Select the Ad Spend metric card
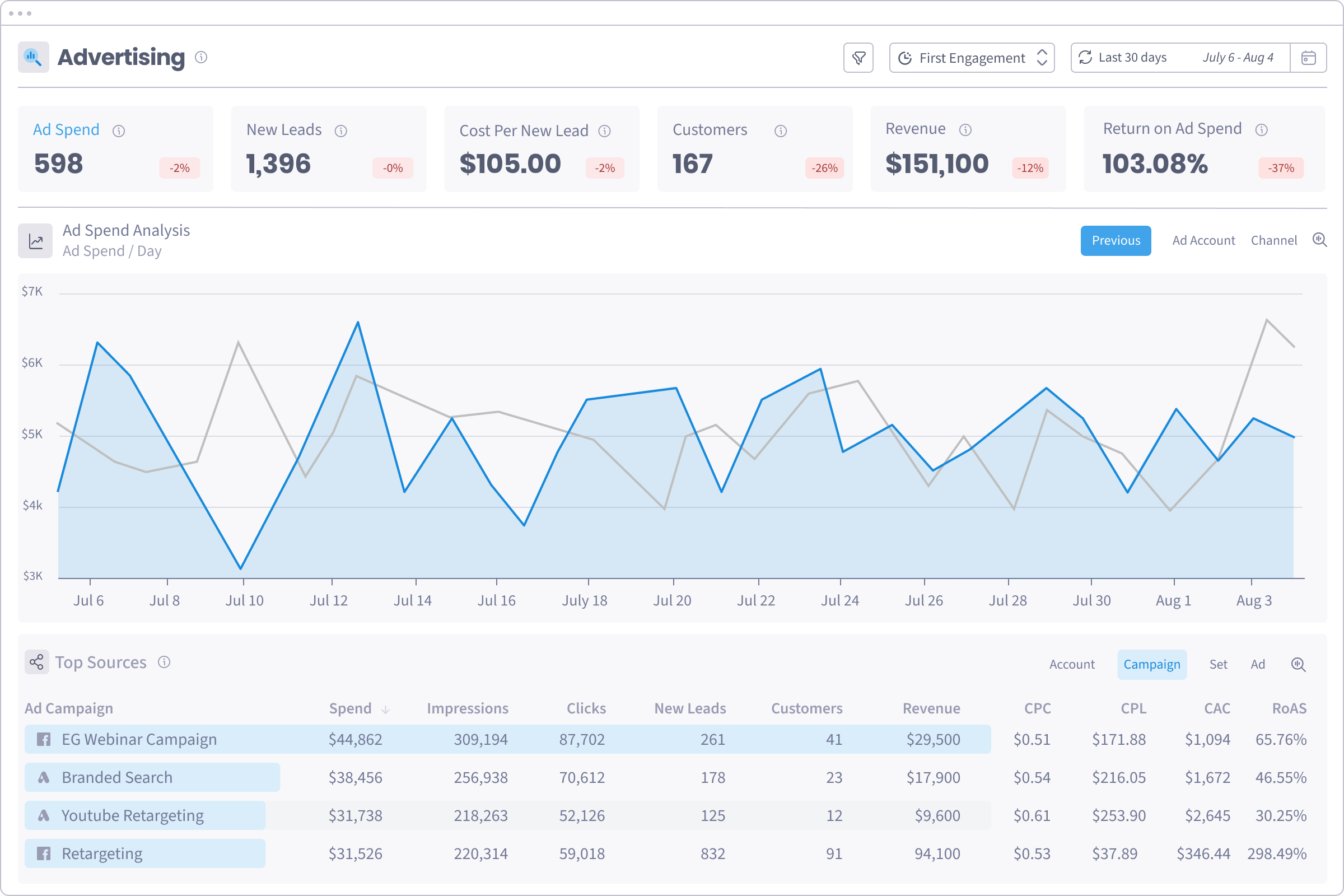 [x=115, y=148]
